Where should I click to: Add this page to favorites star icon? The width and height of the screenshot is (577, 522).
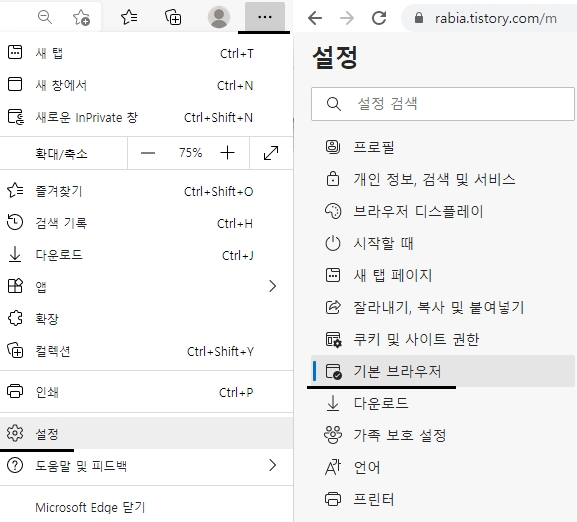(x=81, y=17)
